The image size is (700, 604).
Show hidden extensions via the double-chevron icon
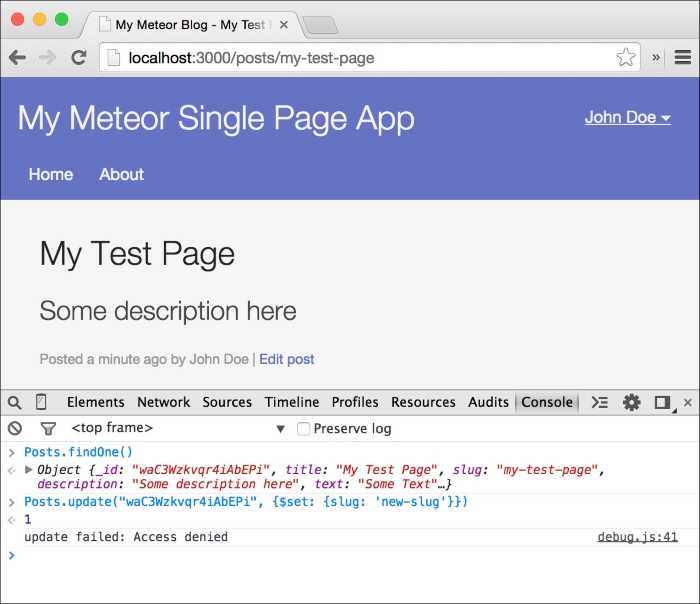coord(656,57)
